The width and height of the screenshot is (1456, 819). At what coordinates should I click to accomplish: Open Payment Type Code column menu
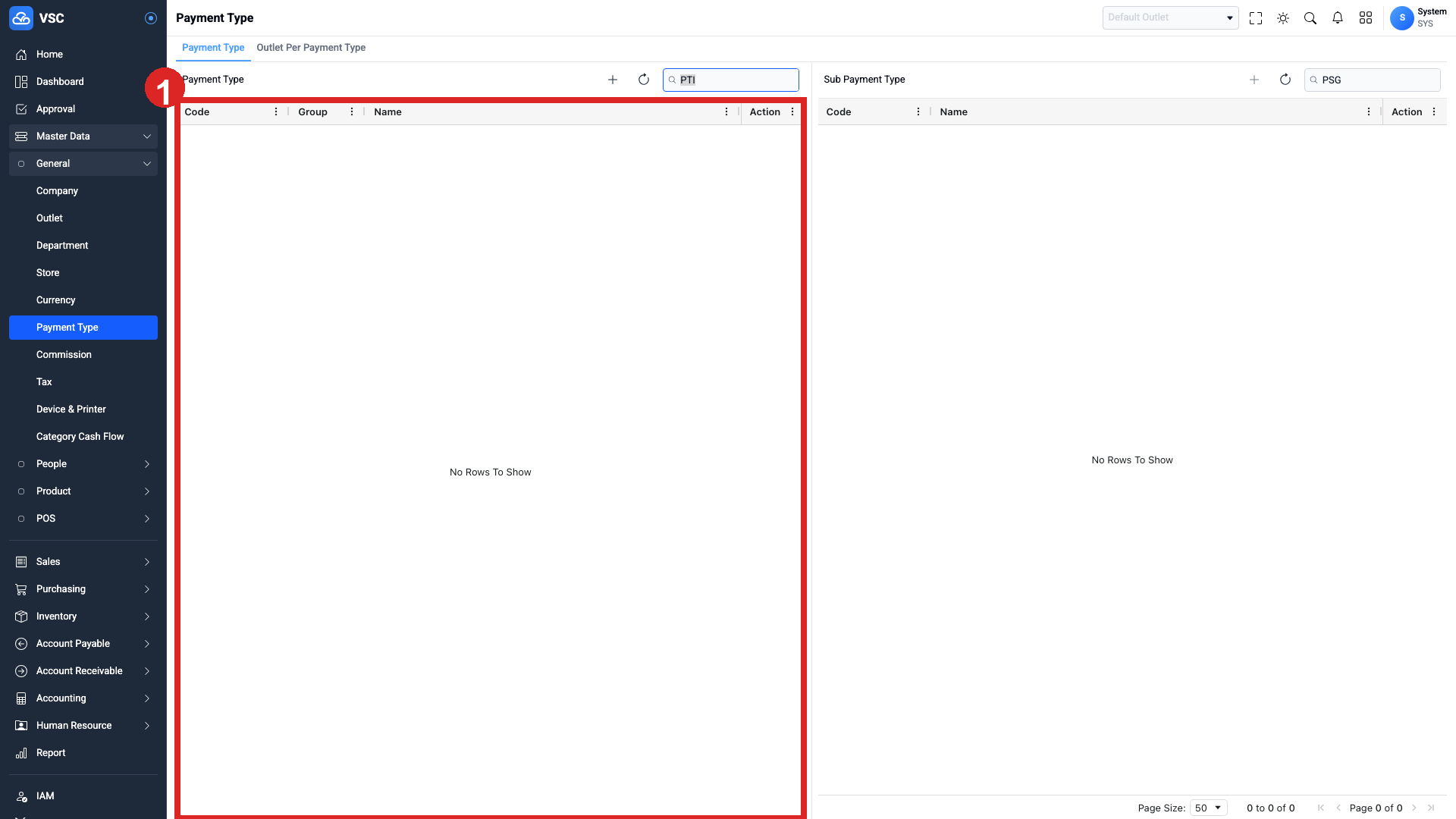click(x=276, y=111)
